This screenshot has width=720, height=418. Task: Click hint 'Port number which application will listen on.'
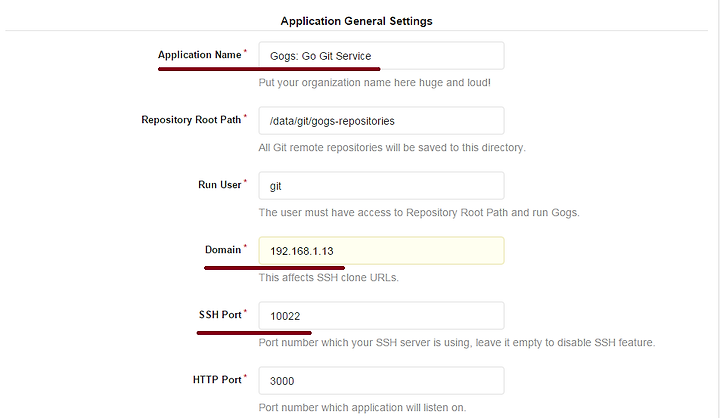[x=362, y=407]
